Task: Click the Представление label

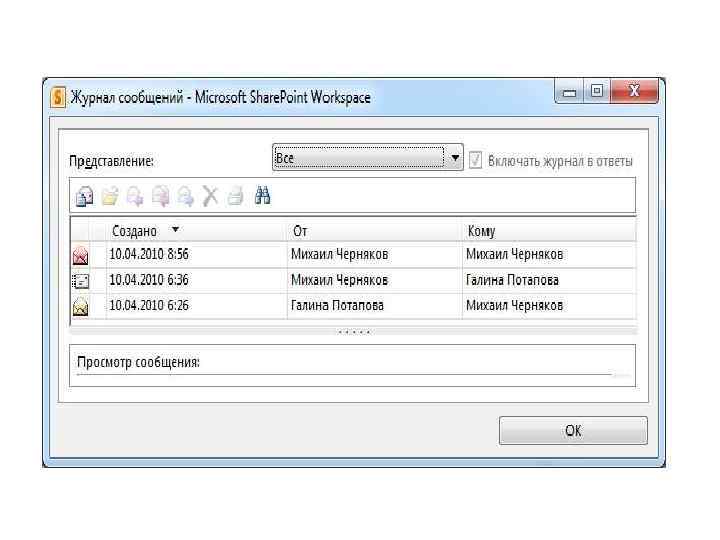Action: pyautogui.click(x=111, y=161)
